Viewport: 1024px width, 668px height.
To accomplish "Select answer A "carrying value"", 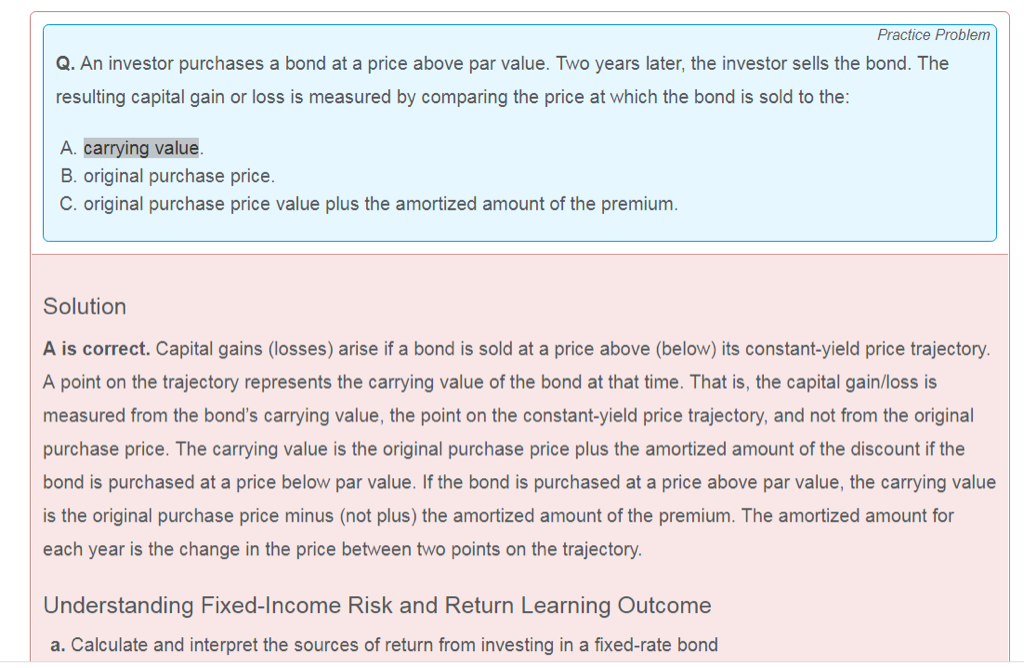I will [x=141, y=148].
